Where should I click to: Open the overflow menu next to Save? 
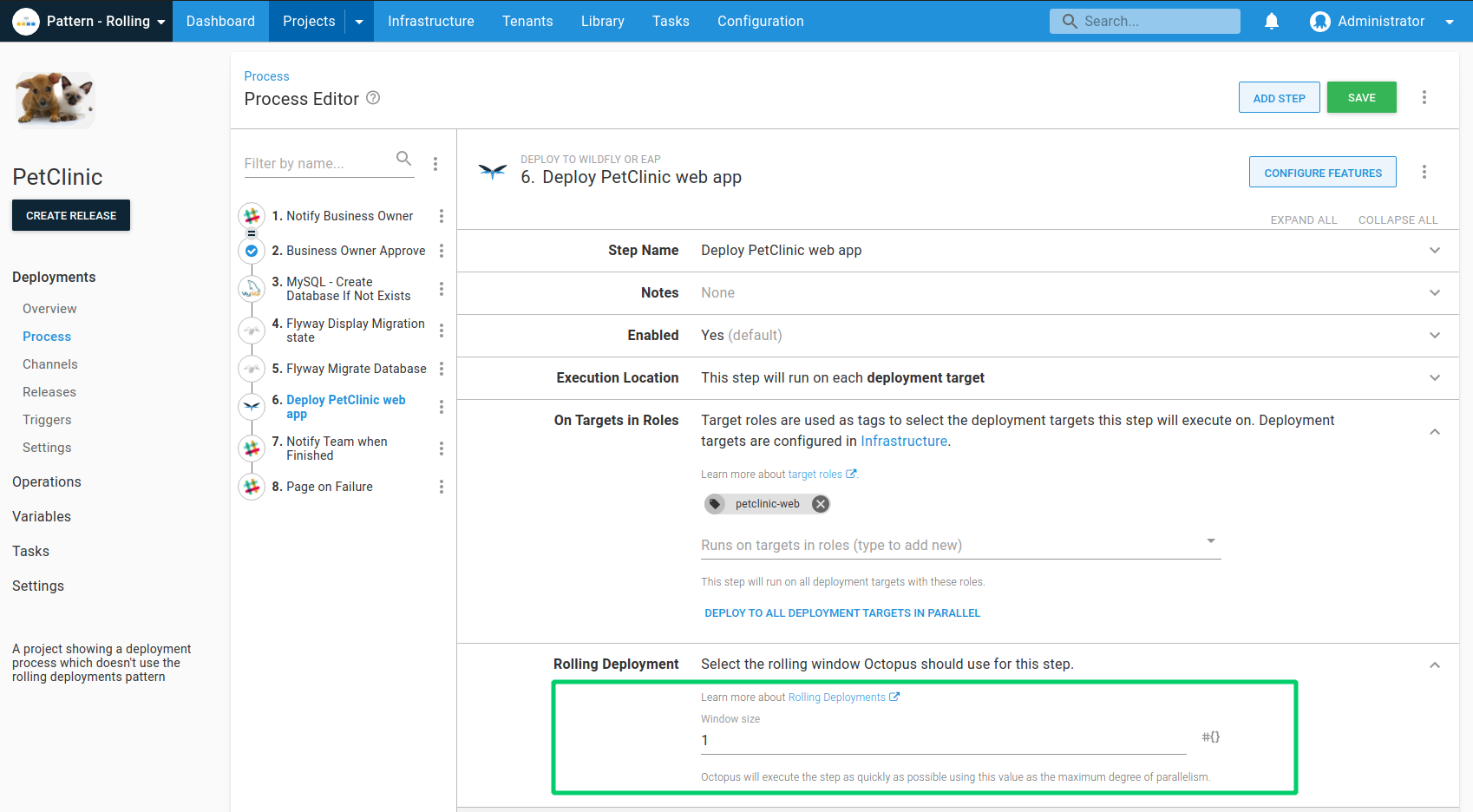tap(1424, 97)
